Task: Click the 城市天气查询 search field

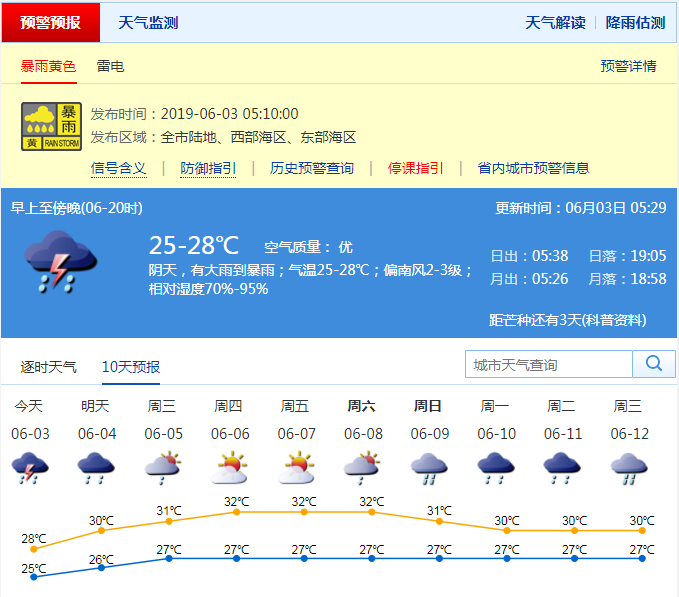Action: [549, 365]
